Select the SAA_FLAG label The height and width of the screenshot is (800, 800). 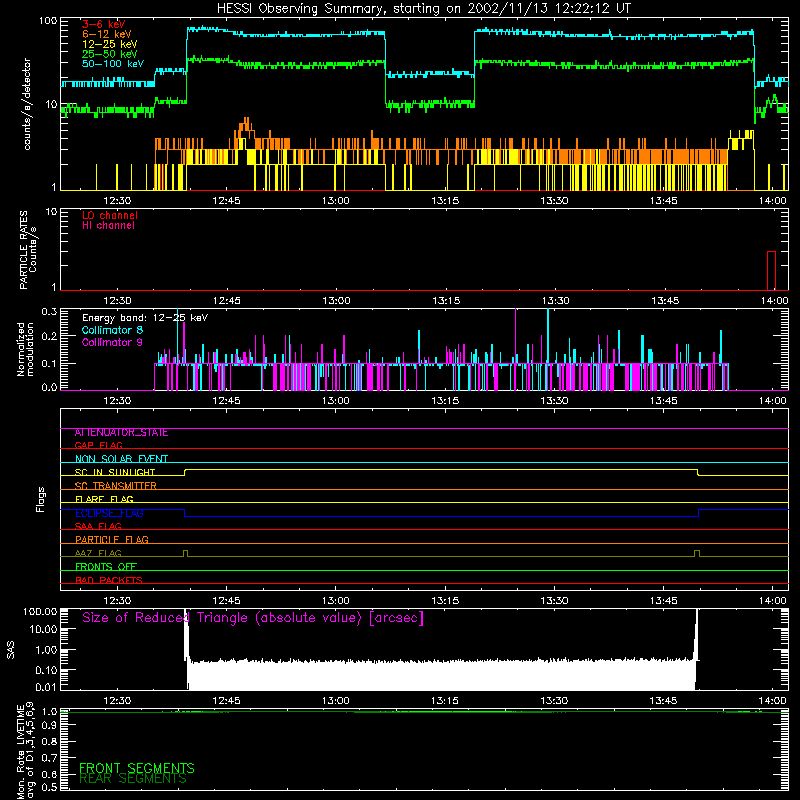tap(98, 526)
